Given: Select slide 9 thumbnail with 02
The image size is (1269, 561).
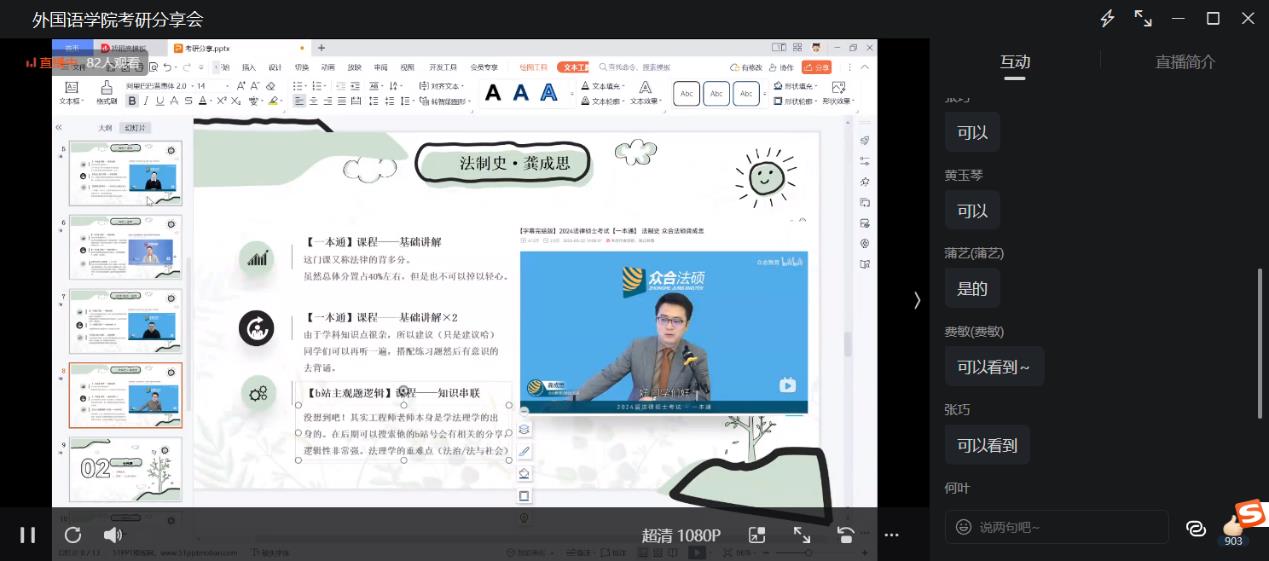Looking at the screenshot, I should click(x=125, y=469).
